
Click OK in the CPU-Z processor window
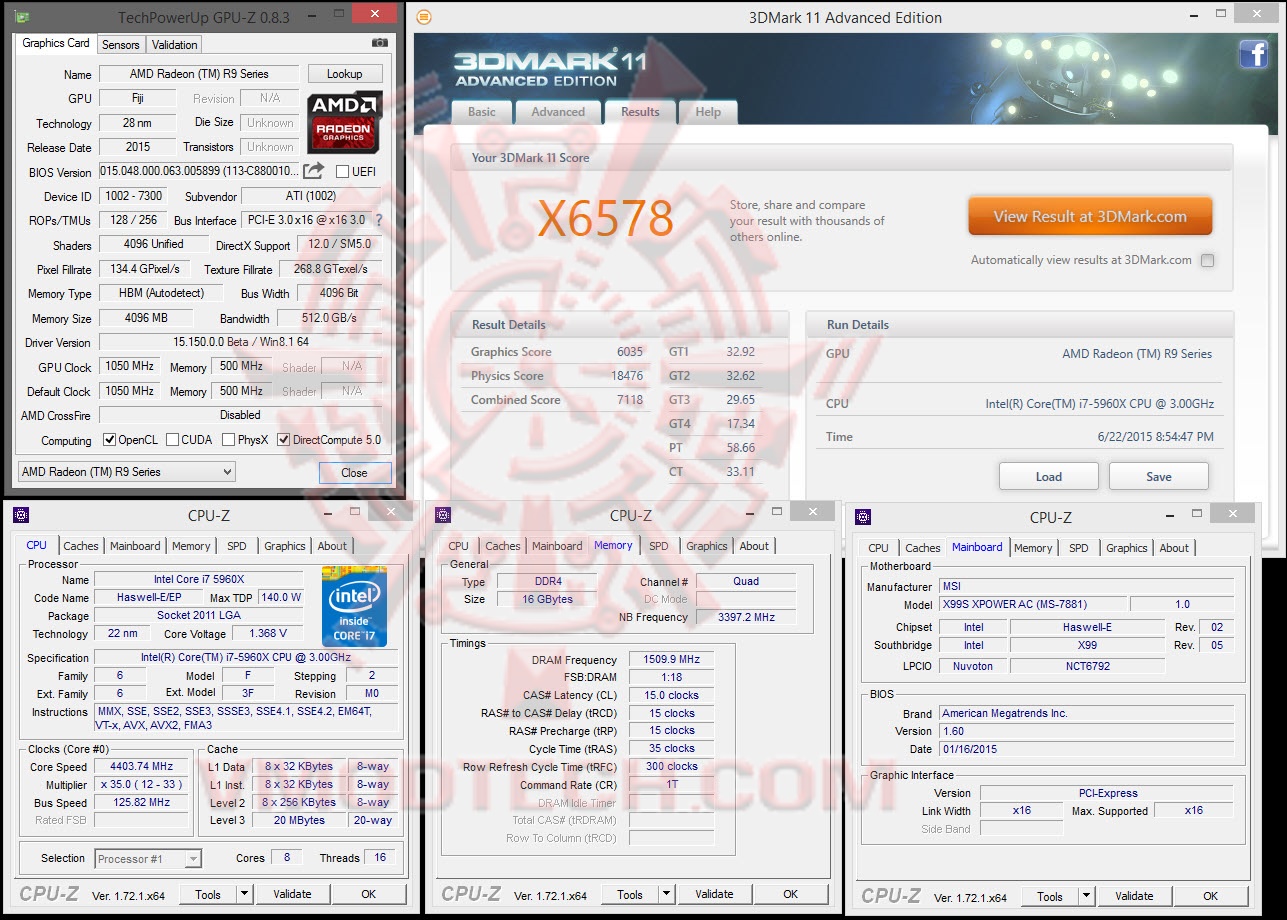point(369,894)
